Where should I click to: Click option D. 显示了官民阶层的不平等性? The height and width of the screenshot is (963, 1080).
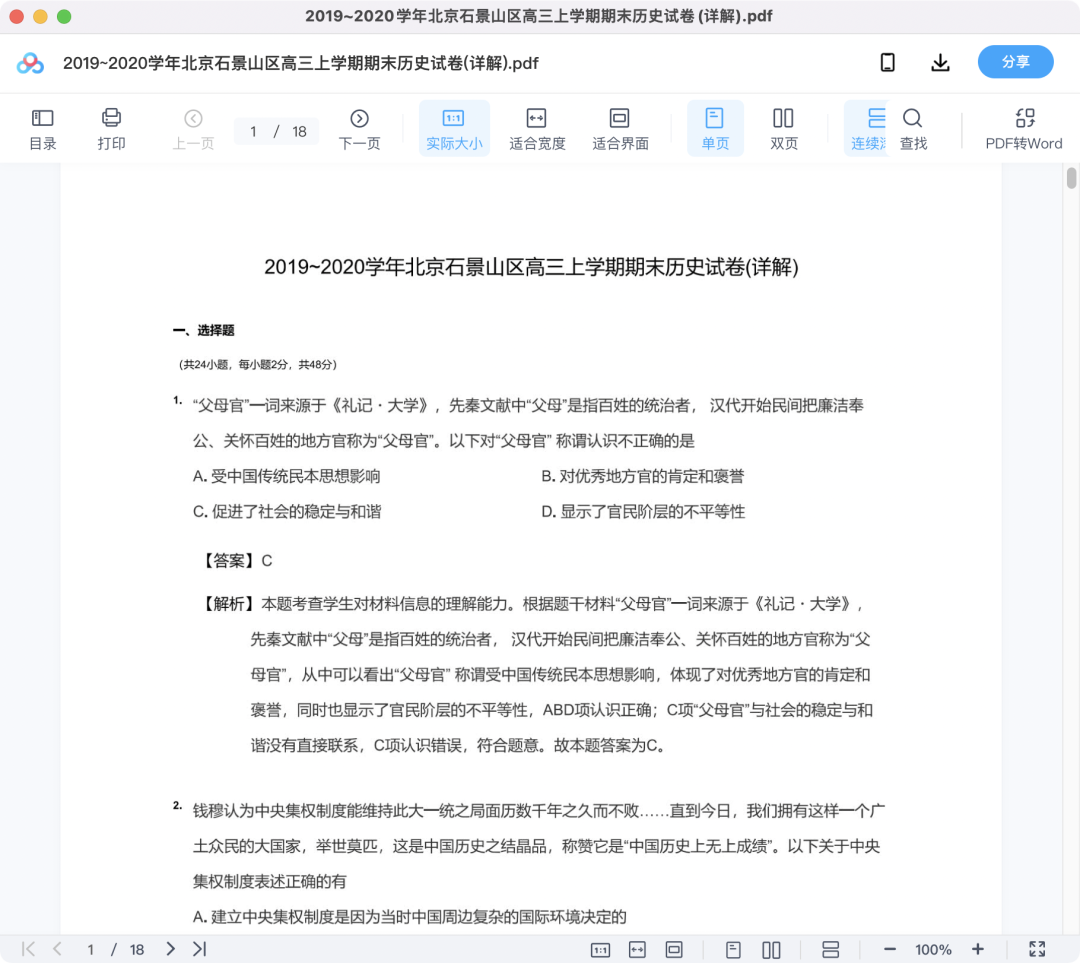[643, 512]
